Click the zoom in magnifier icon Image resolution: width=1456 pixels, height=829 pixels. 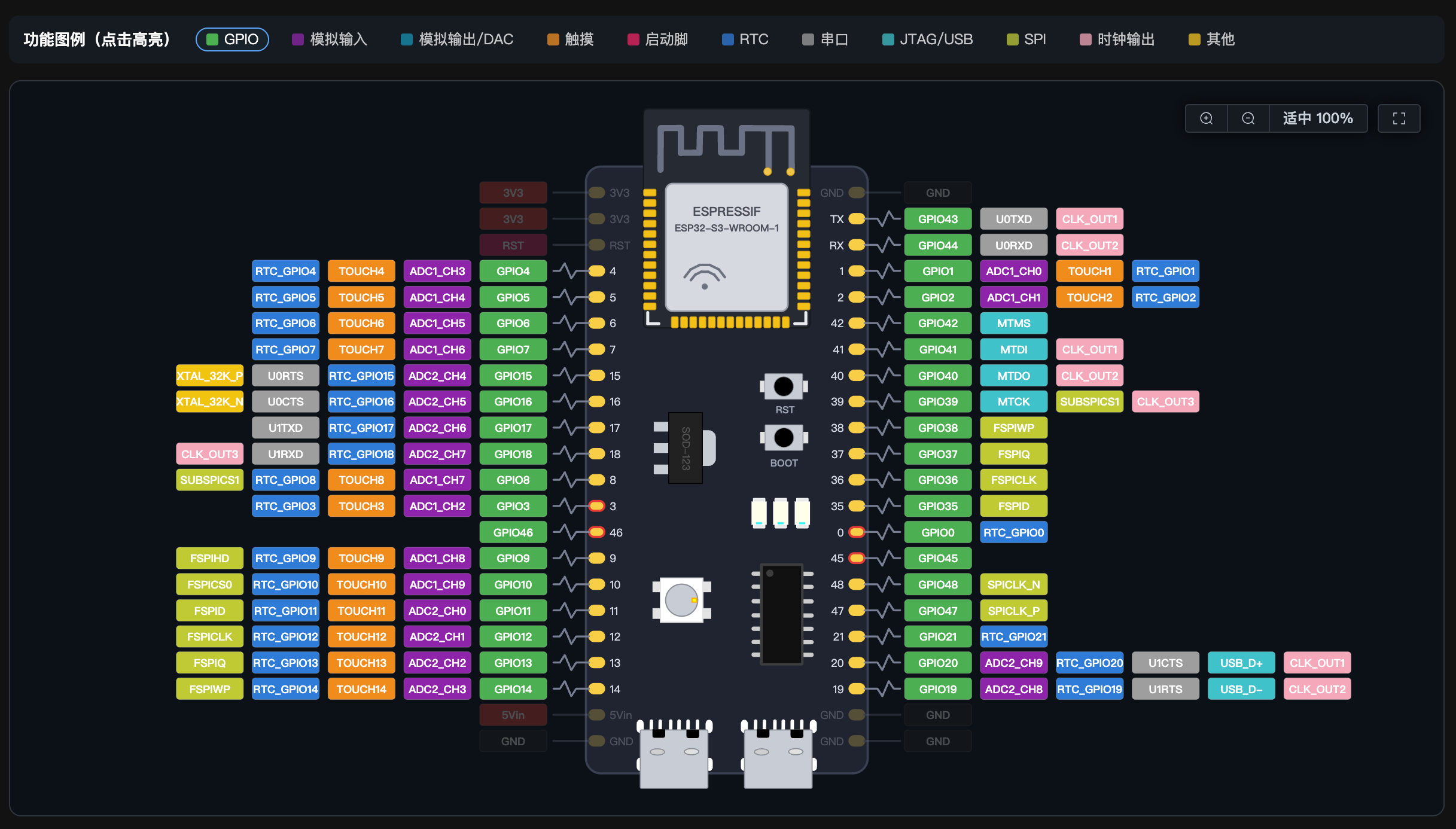pos(1207,118)
